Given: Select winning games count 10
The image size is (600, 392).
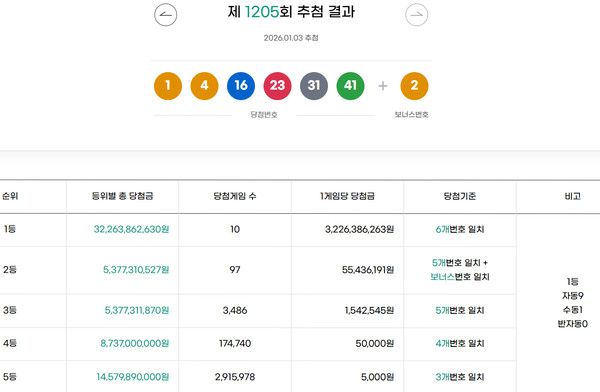Looking at the screenshot, I should point(235,229).
